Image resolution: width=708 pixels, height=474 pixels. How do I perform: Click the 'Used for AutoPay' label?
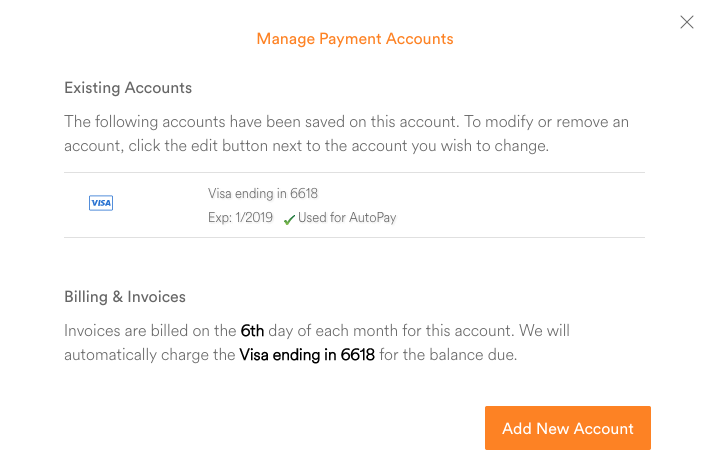tap(347, 218)
